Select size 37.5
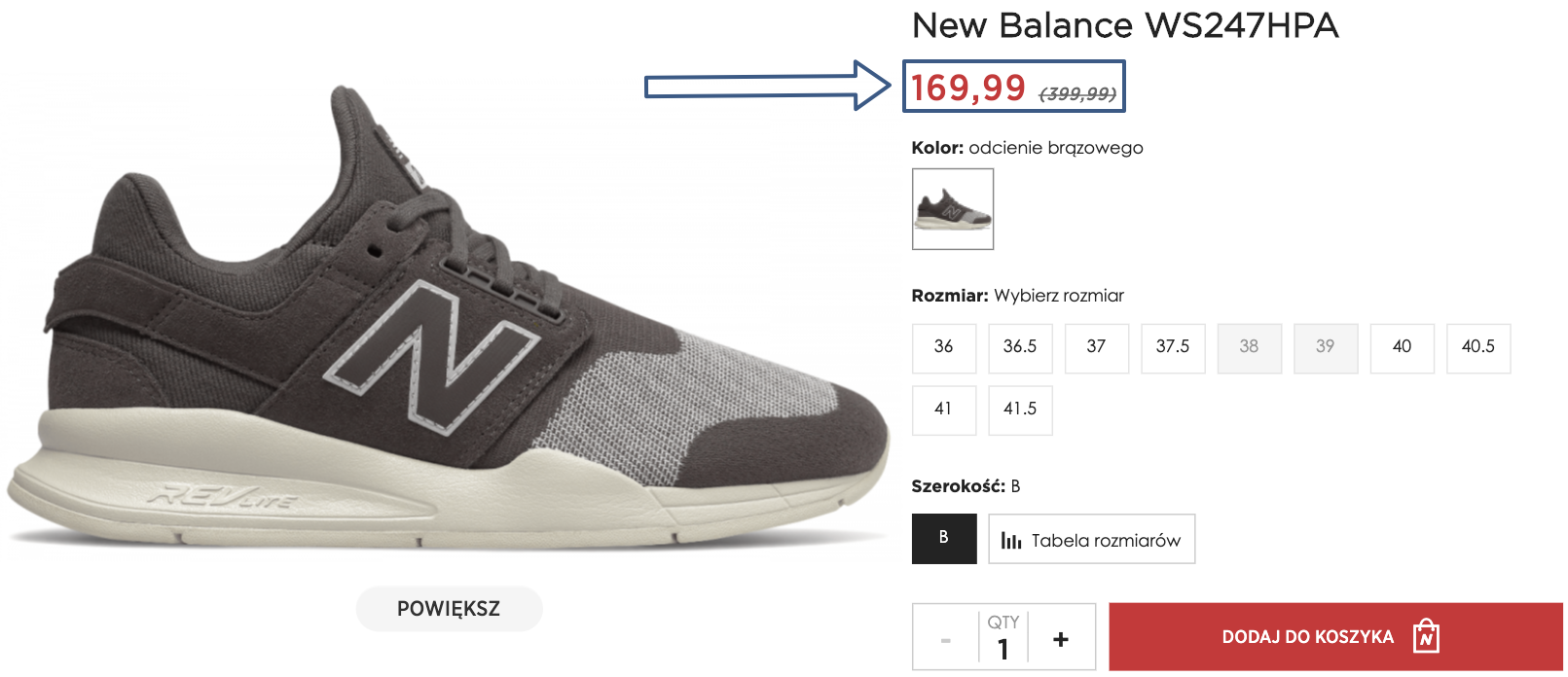The width and height of the screenshot is (1568, 677). click(x=1173, y=347)
